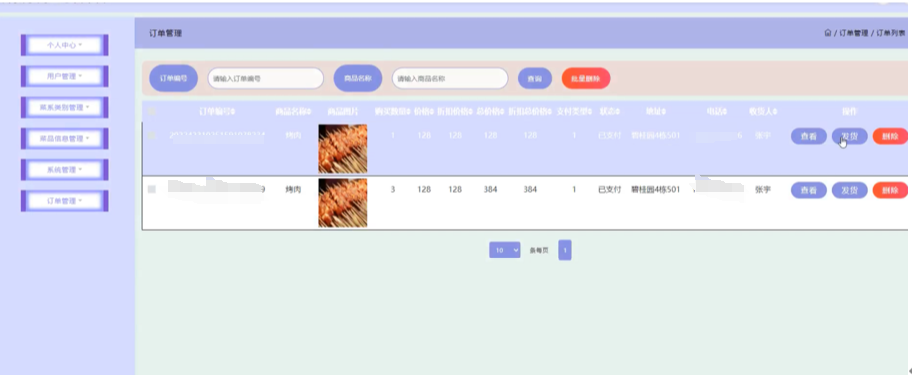Check the first order row checkbox
The image size is (912, 375).
[x=152, y=135]
